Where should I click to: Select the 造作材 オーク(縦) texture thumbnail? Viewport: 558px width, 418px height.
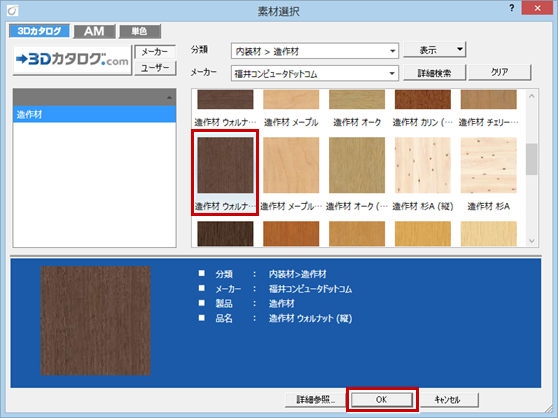357,165
